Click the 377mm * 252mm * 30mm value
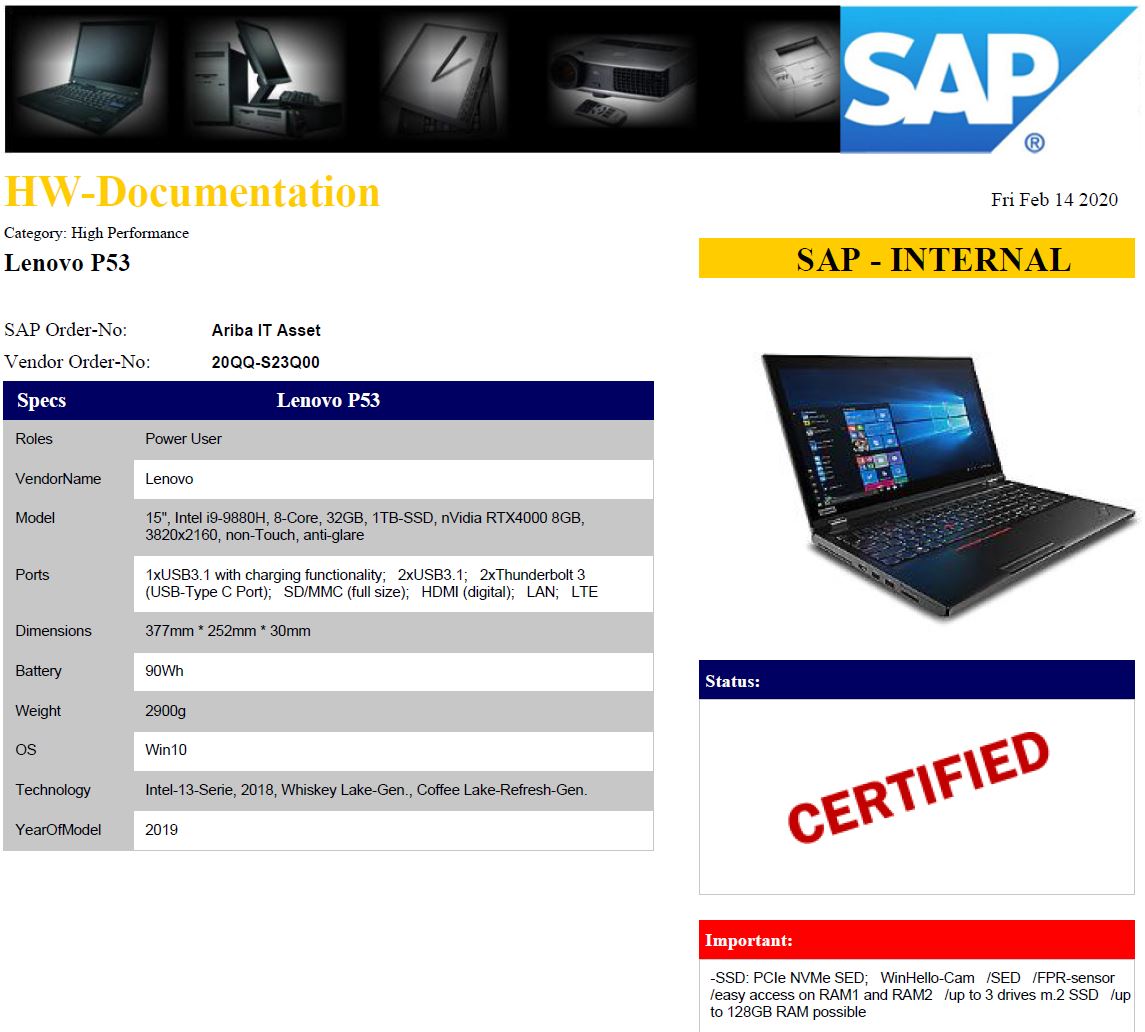1145x1032 pixels. [228, 631]
